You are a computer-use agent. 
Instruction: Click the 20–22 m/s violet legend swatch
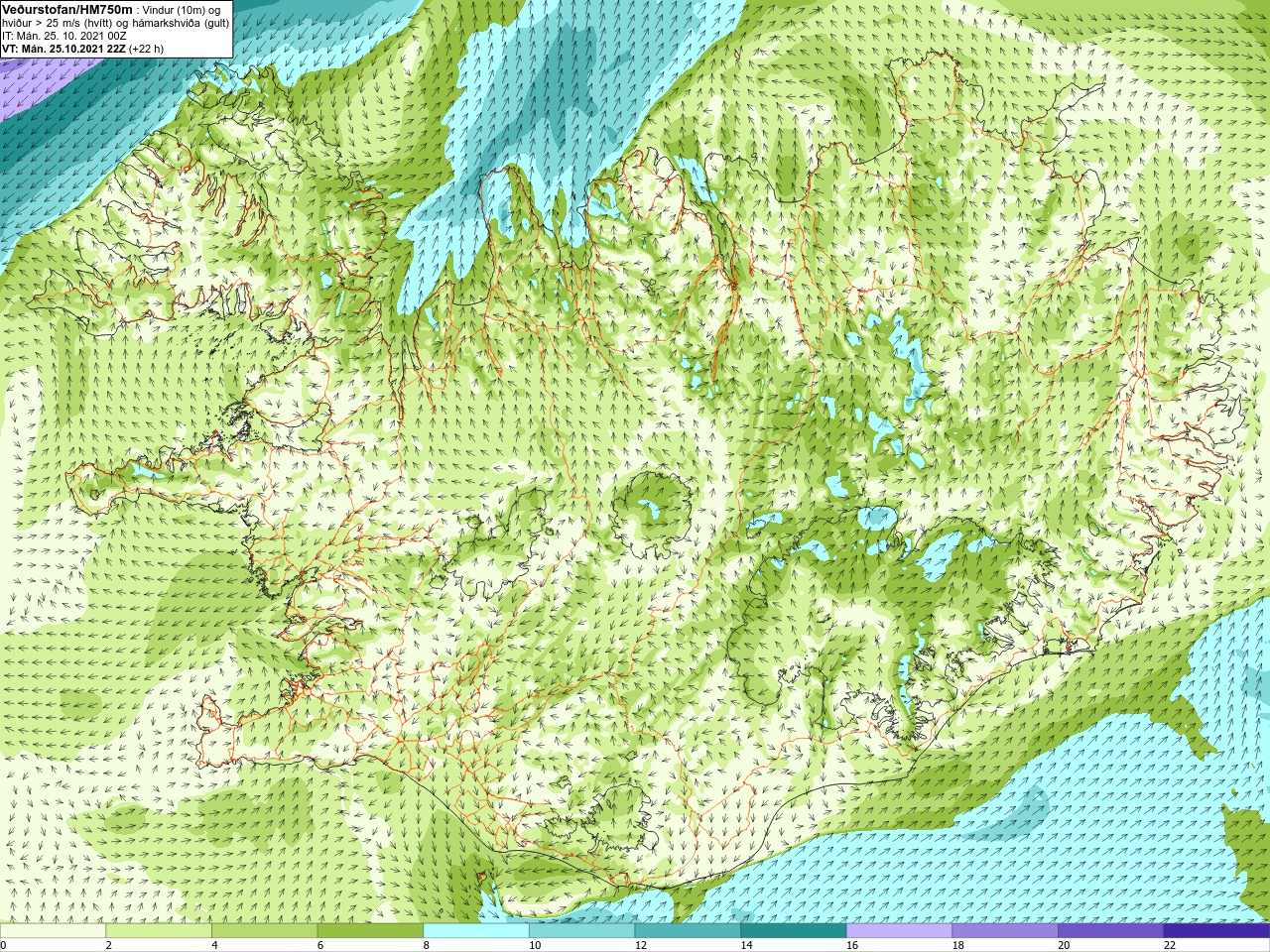point(1111,931)
